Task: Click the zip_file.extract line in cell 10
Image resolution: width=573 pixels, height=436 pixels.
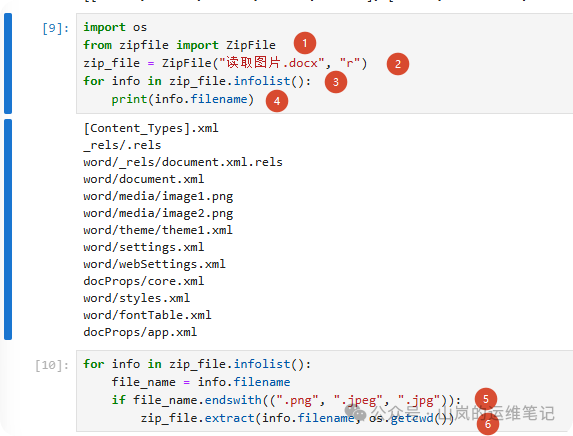Action: [297, 418]
